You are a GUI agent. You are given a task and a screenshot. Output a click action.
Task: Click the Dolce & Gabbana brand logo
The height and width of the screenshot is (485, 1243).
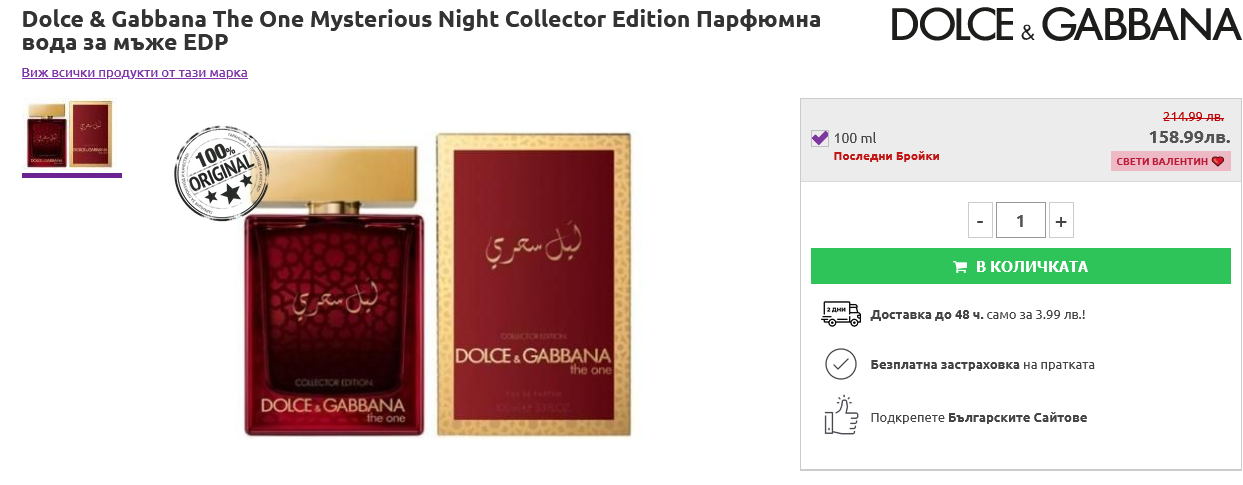pyautogui.click(x=1065, y=25)
